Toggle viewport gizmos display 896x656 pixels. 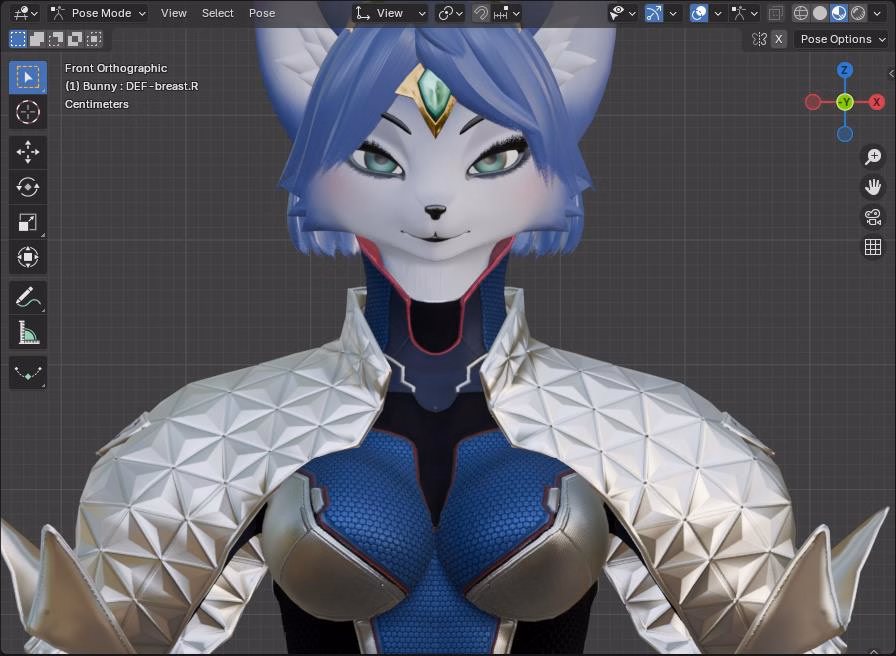654,13
